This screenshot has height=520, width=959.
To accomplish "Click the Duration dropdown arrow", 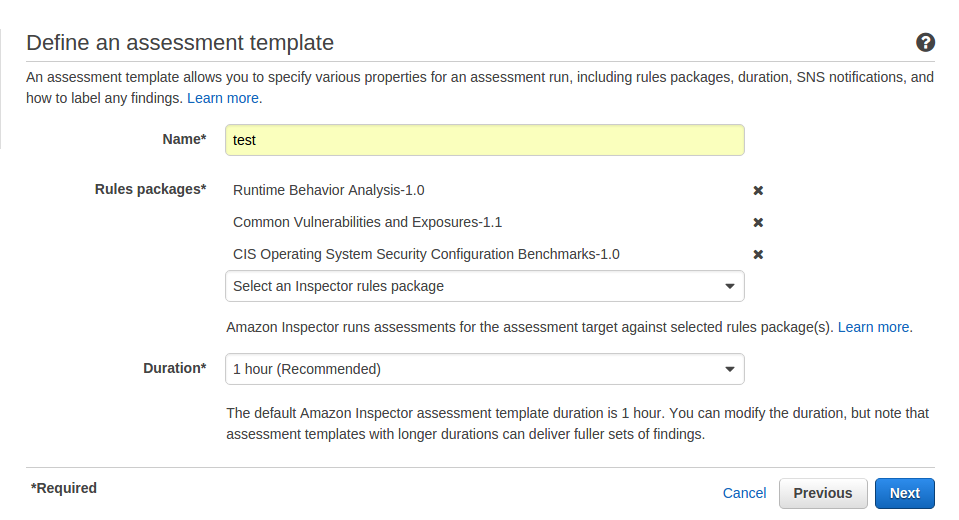I will [x=729, y=370].
